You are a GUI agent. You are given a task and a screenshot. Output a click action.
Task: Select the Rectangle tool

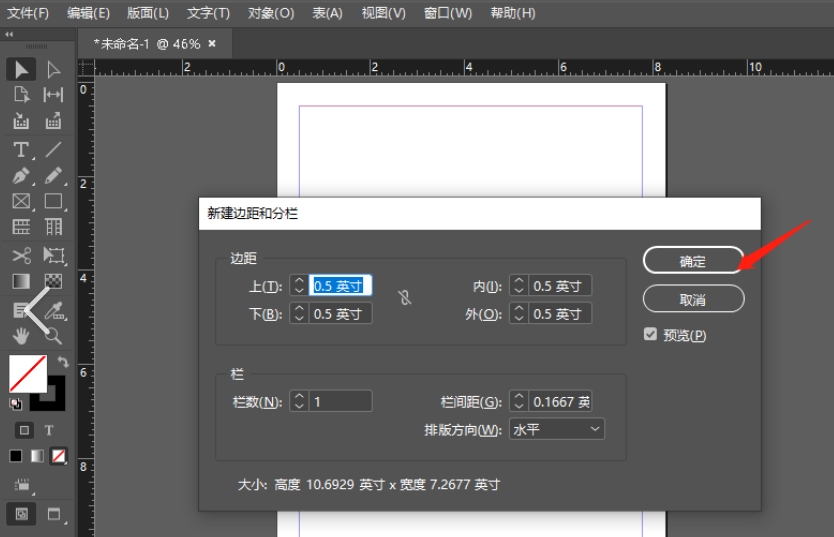point(53,202)
